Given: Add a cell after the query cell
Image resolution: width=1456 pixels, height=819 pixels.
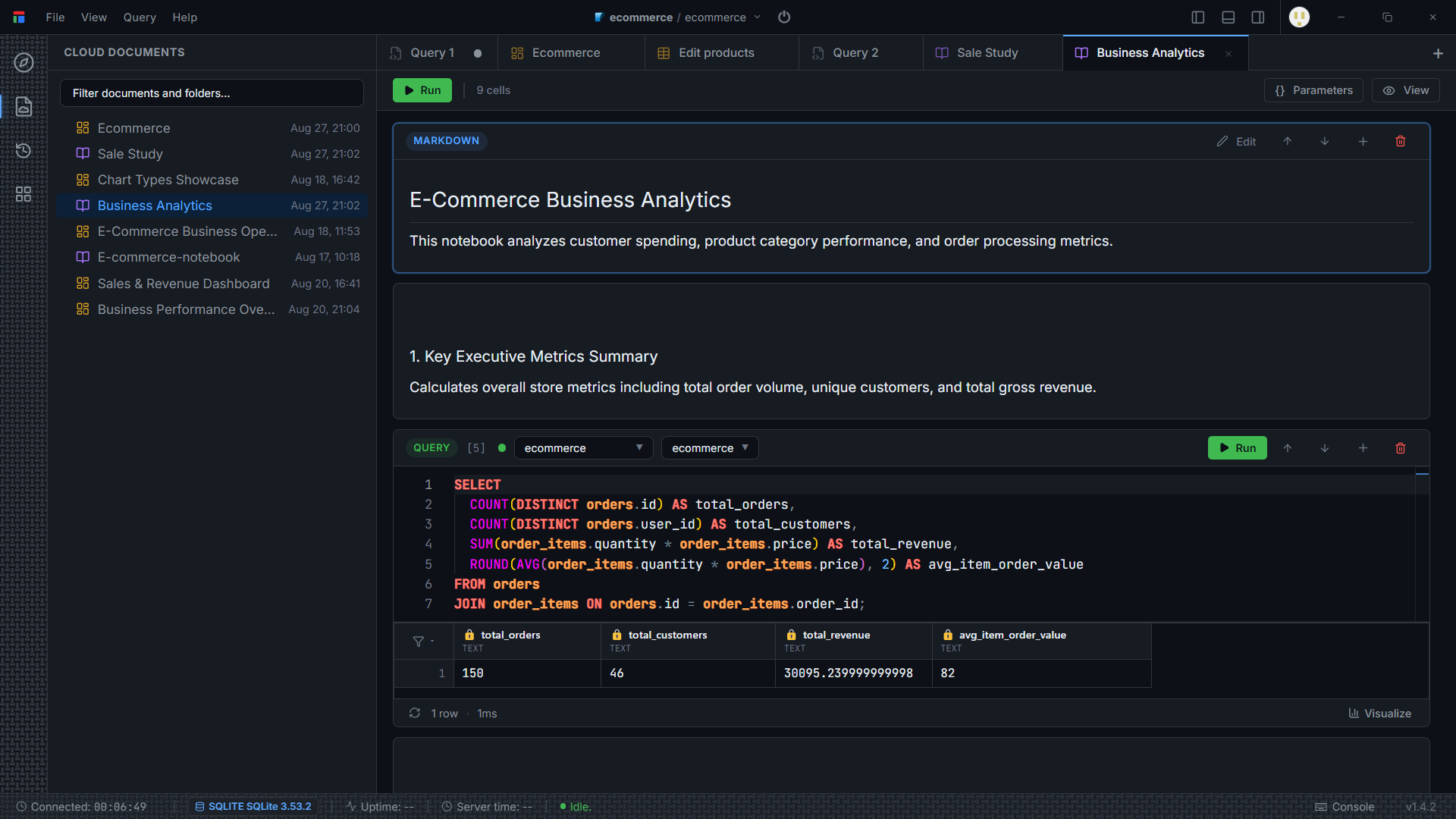Looking at the screenshot, I should (1363, 448).
